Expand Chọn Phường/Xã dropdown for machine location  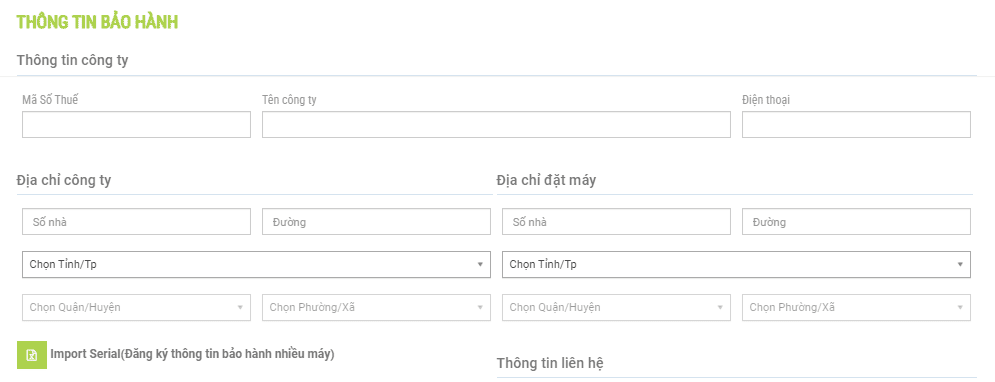click(856, 307)
